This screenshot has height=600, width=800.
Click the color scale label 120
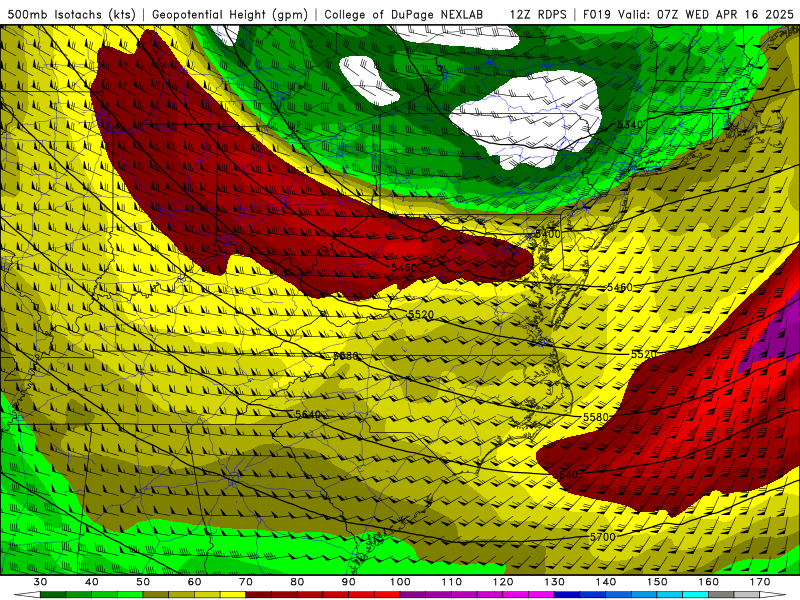[503, 582]
